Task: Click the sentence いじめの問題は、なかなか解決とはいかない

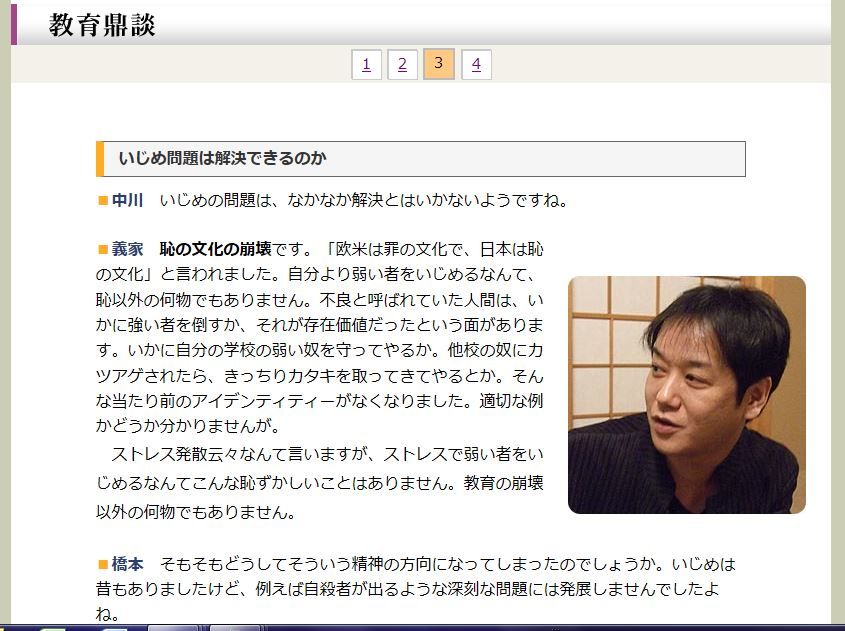Action: (319, 200)
